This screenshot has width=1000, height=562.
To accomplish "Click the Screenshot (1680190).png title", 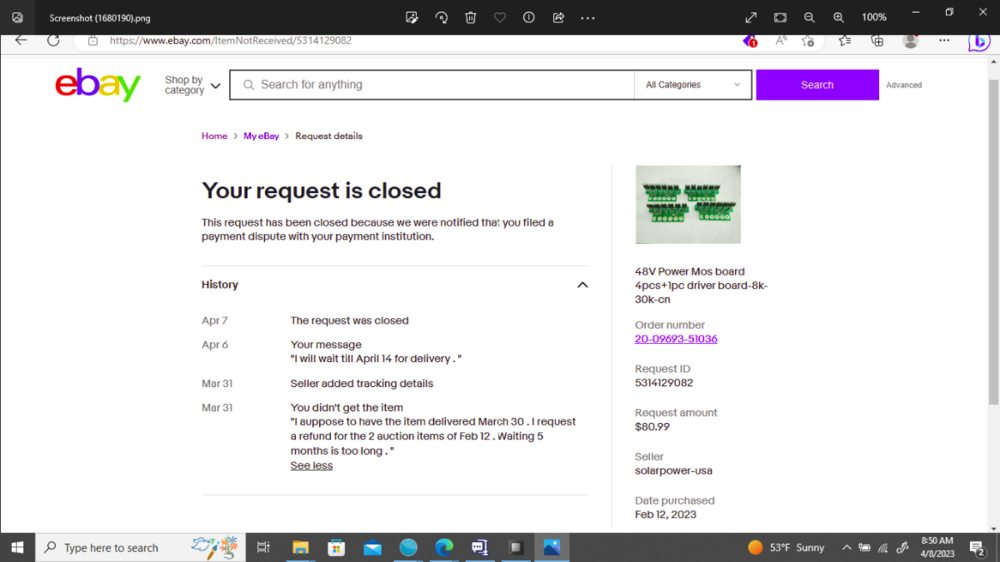I will [x=99, y=18].
